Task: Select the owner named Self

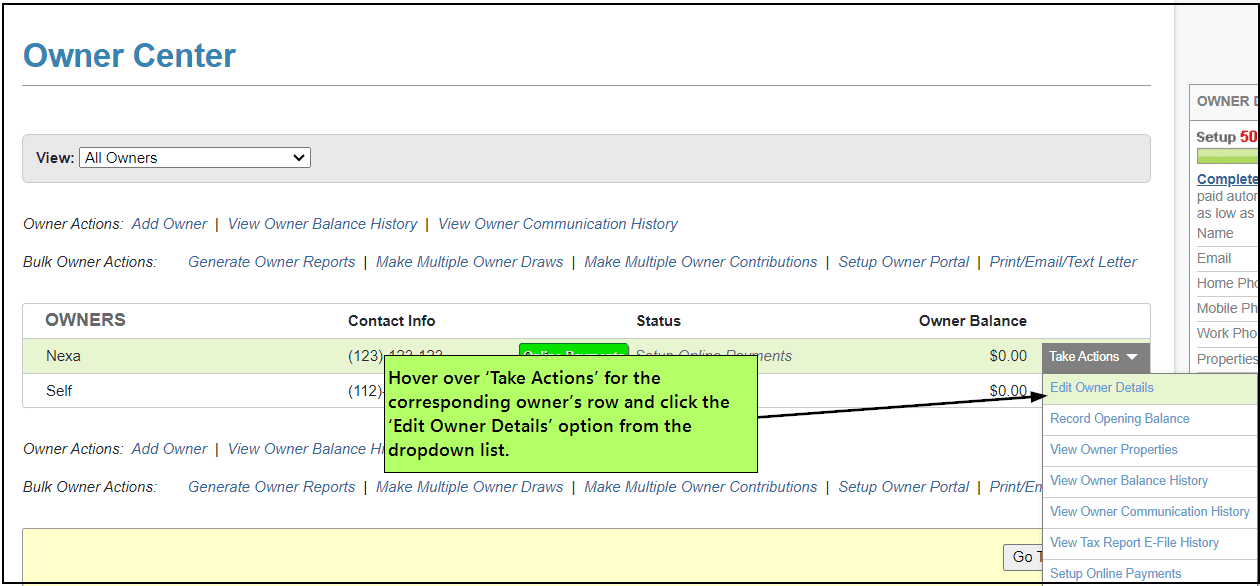Action: (x=59, y=391)
